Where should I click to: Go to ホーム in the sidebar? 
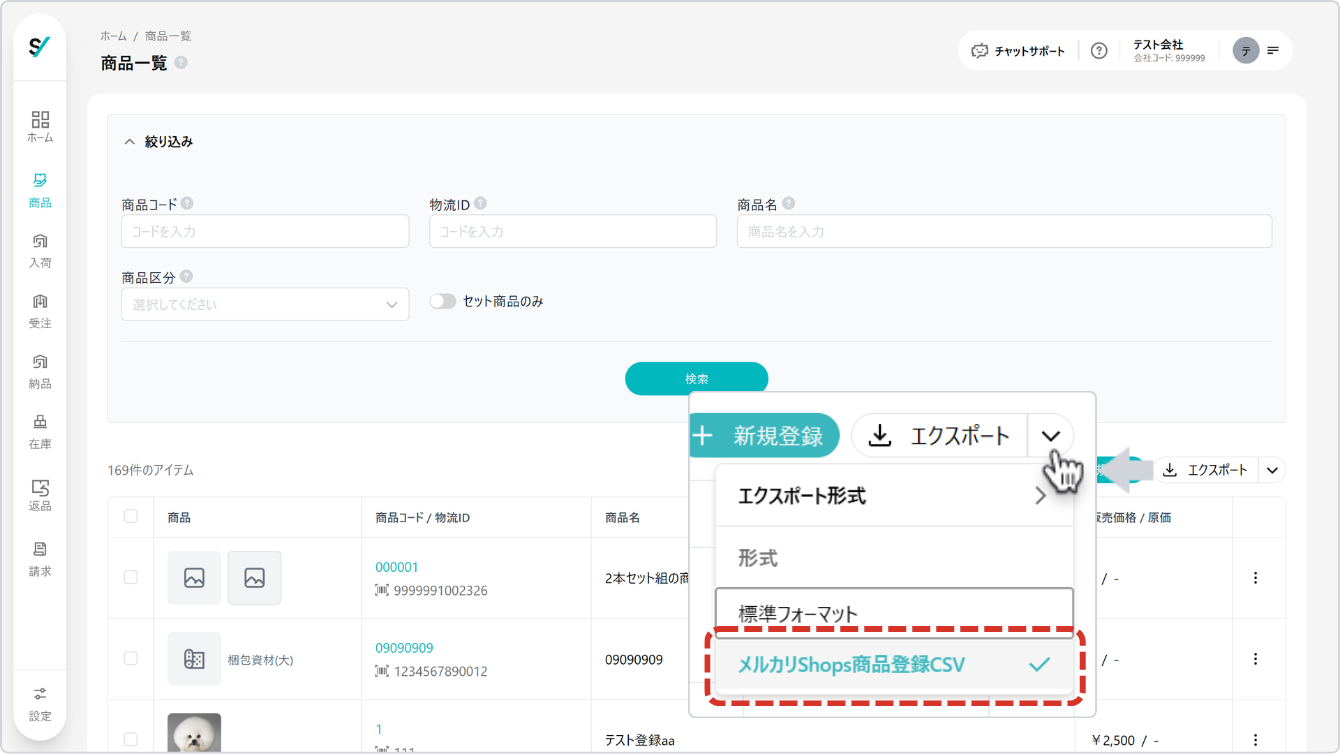(x=40, y=126)
